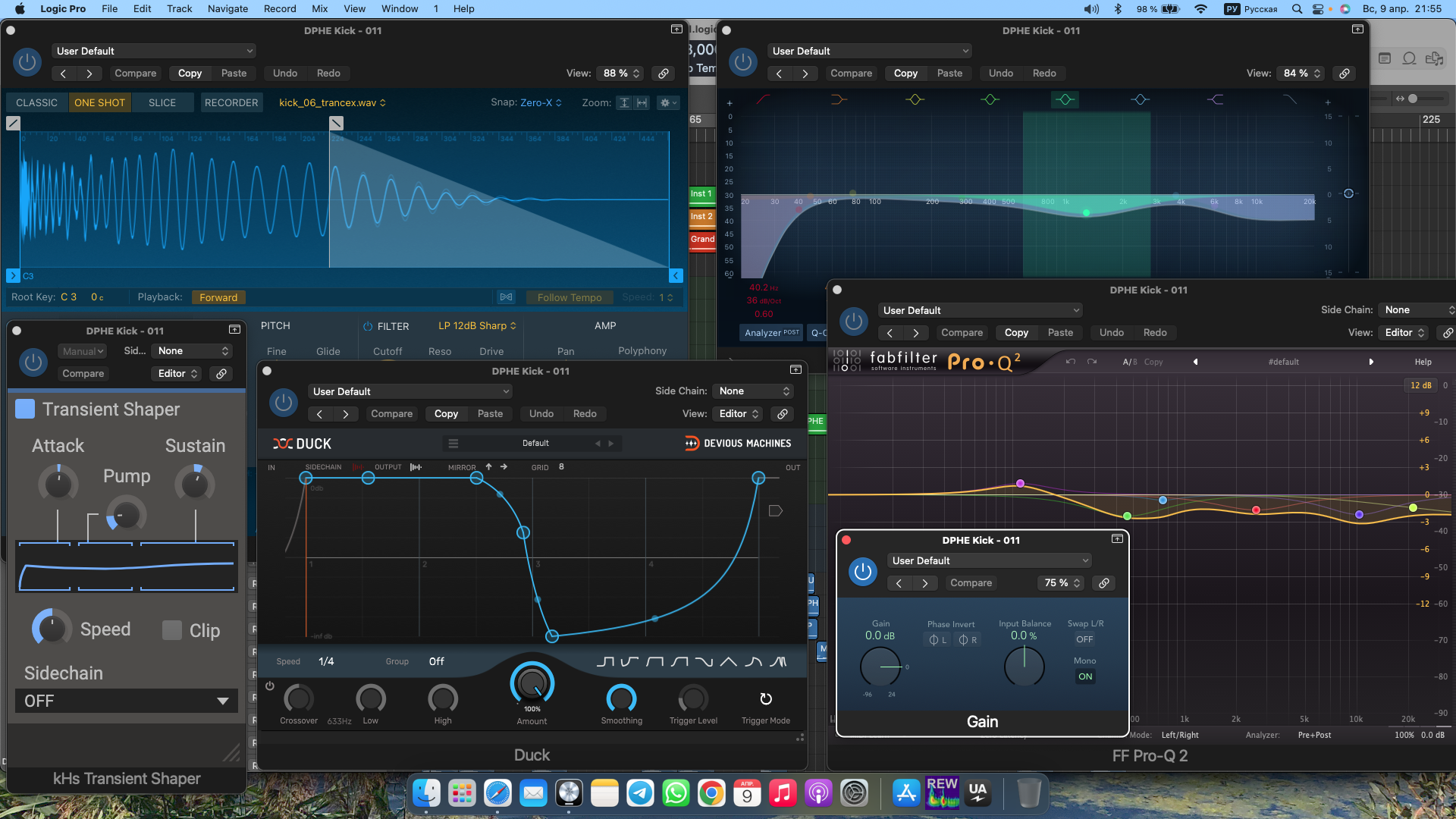Open User Default preset dropdown in Quick Sampler
Viewport: 1456px width, 819px height.
(154, 51)
